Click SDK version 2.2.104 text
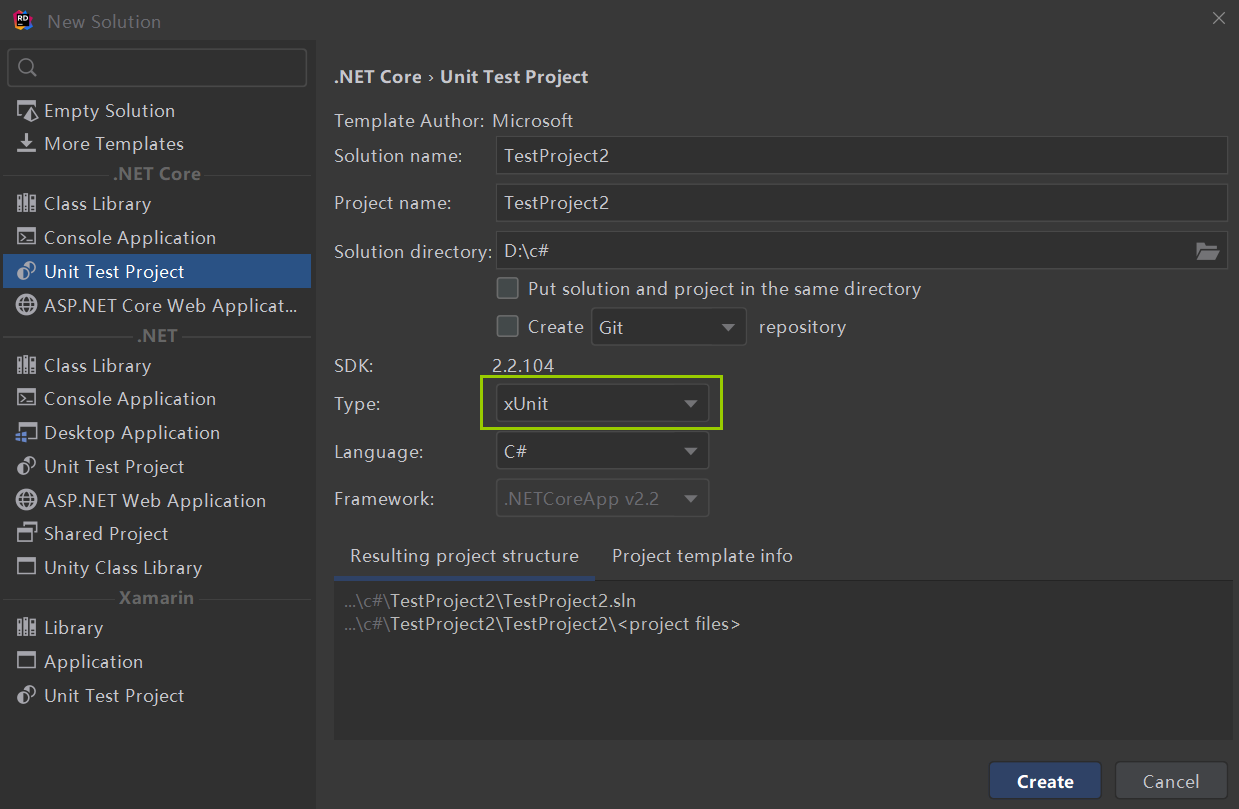The width and height of the screenshot is (1239, 809). pyautogui.click(x=523, y=366)
